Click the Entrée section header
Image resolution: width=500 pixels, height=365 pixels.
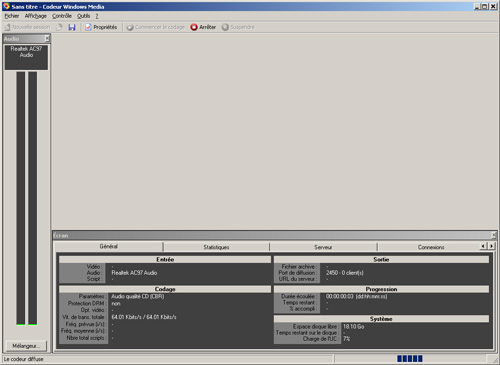tap(165, 259)
